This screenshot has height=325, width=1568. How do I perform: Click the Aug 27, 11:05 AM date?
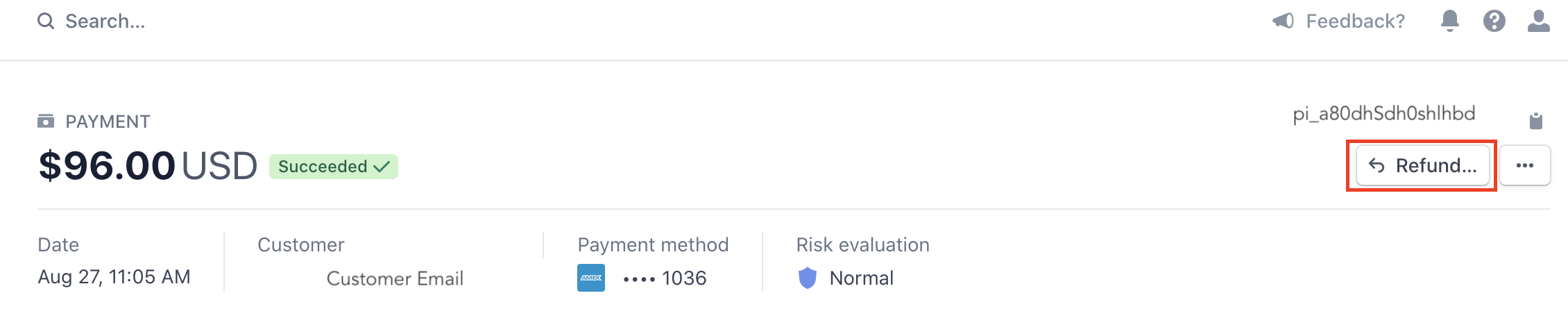click(114, 277)
